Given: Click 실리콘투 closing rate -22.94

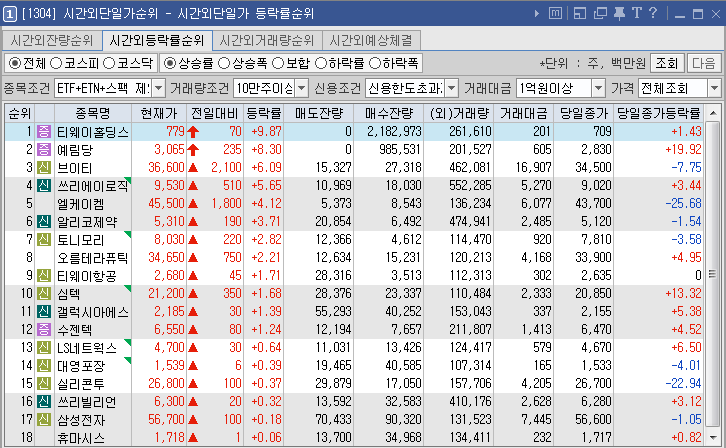Looking at the screenshot, I should 683,383.
